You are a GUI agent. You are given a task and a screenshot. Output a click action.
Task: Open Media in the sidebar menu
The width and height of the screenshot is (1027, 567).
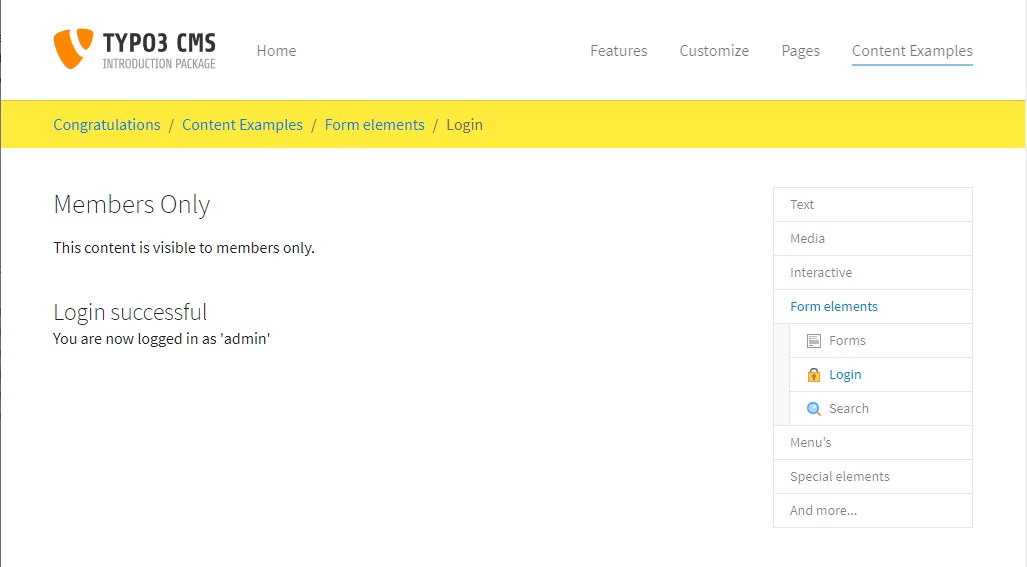[x=872, y=238]
